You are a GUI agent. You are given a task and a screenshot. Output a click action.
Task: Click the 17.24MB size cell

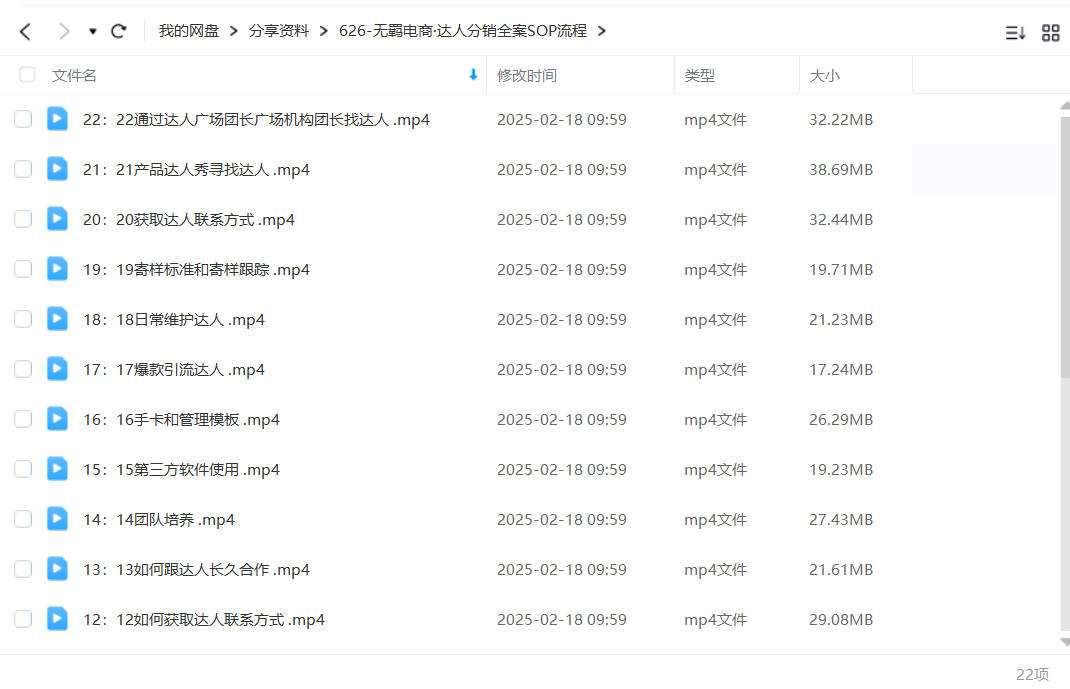click(841, 369)
